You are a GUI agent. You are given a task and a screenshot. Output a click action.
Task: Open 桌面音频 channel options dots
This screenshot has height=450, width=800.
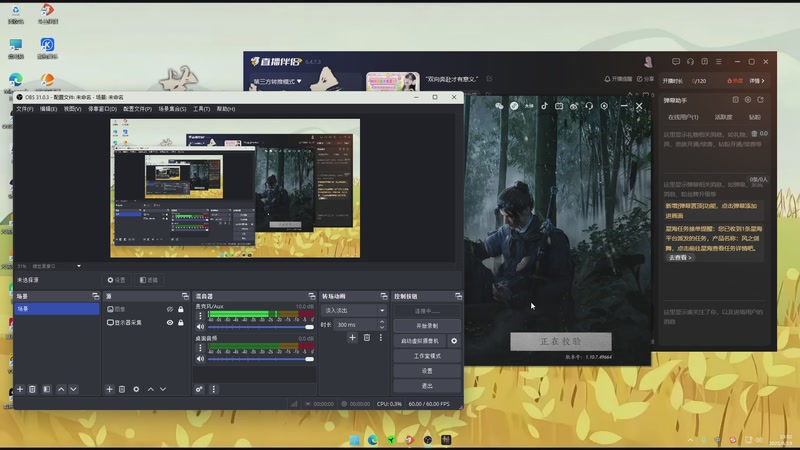point(201,348)
